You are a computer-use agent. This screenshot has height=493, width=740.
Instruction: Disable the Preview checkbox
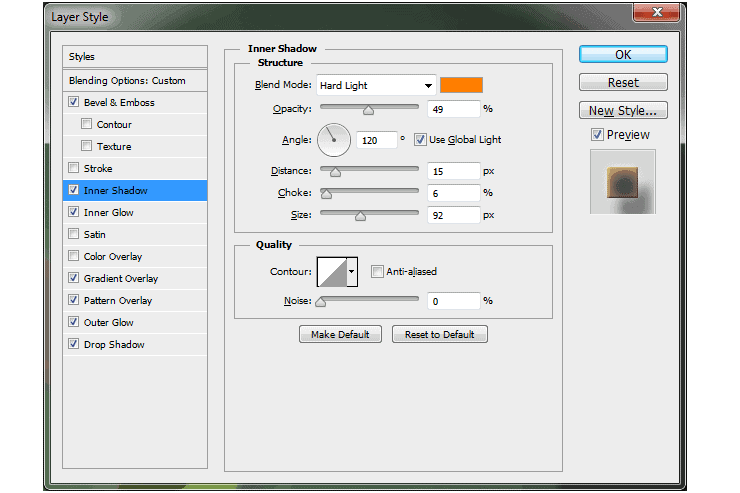click(597, 135)
